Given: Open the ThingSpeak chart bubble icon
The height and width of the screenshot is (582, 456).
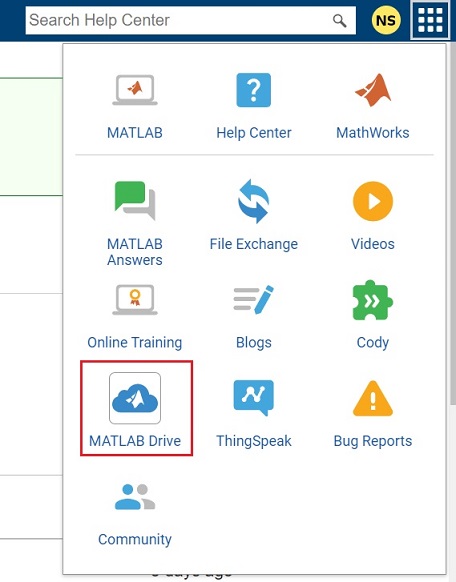Looking at the screenshot, I should coord(254,398).
